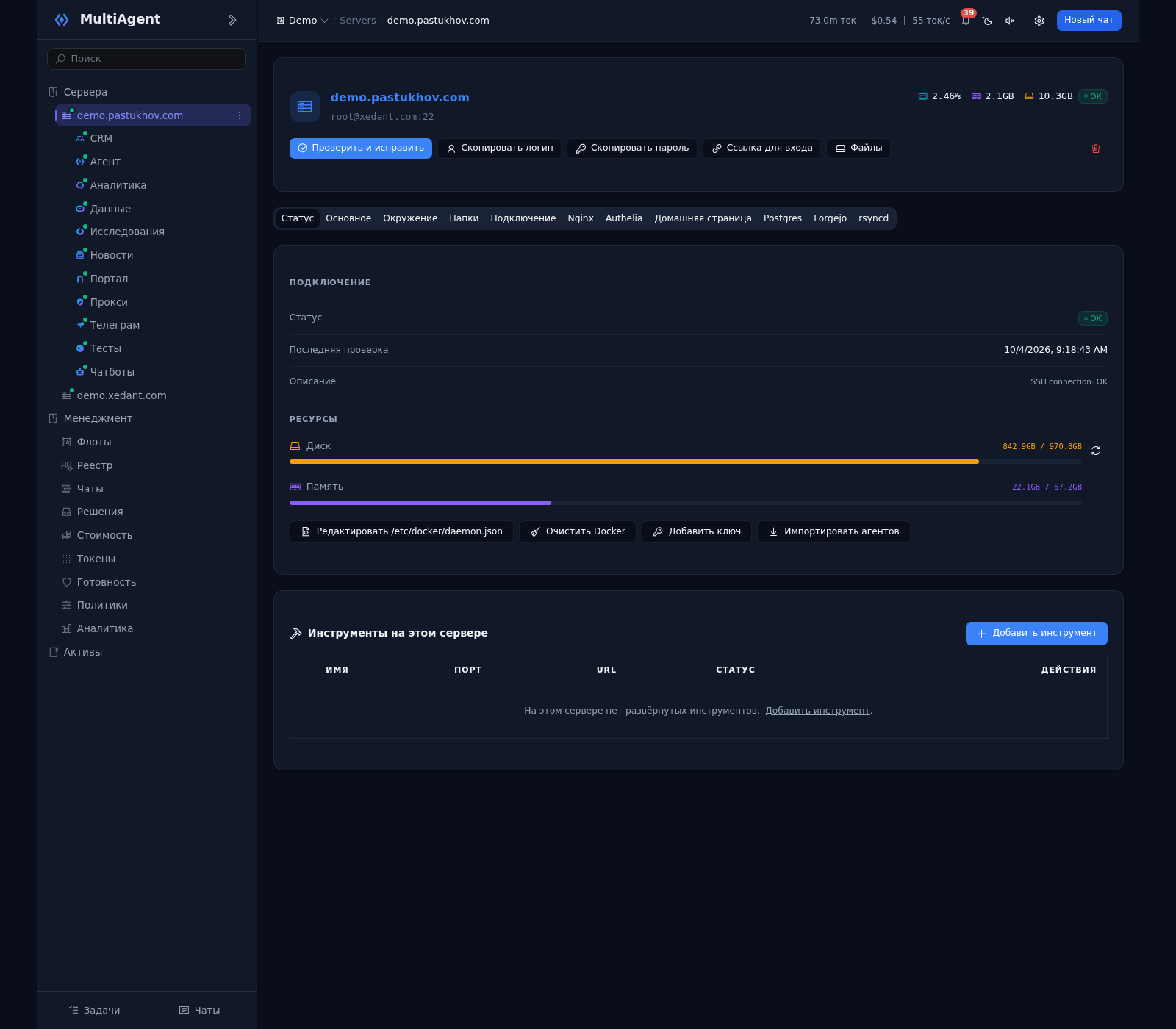Follow the Добавить инструмент link in empty table
The width and height of the screenshot is (1176, 1029).
[817, 711]
